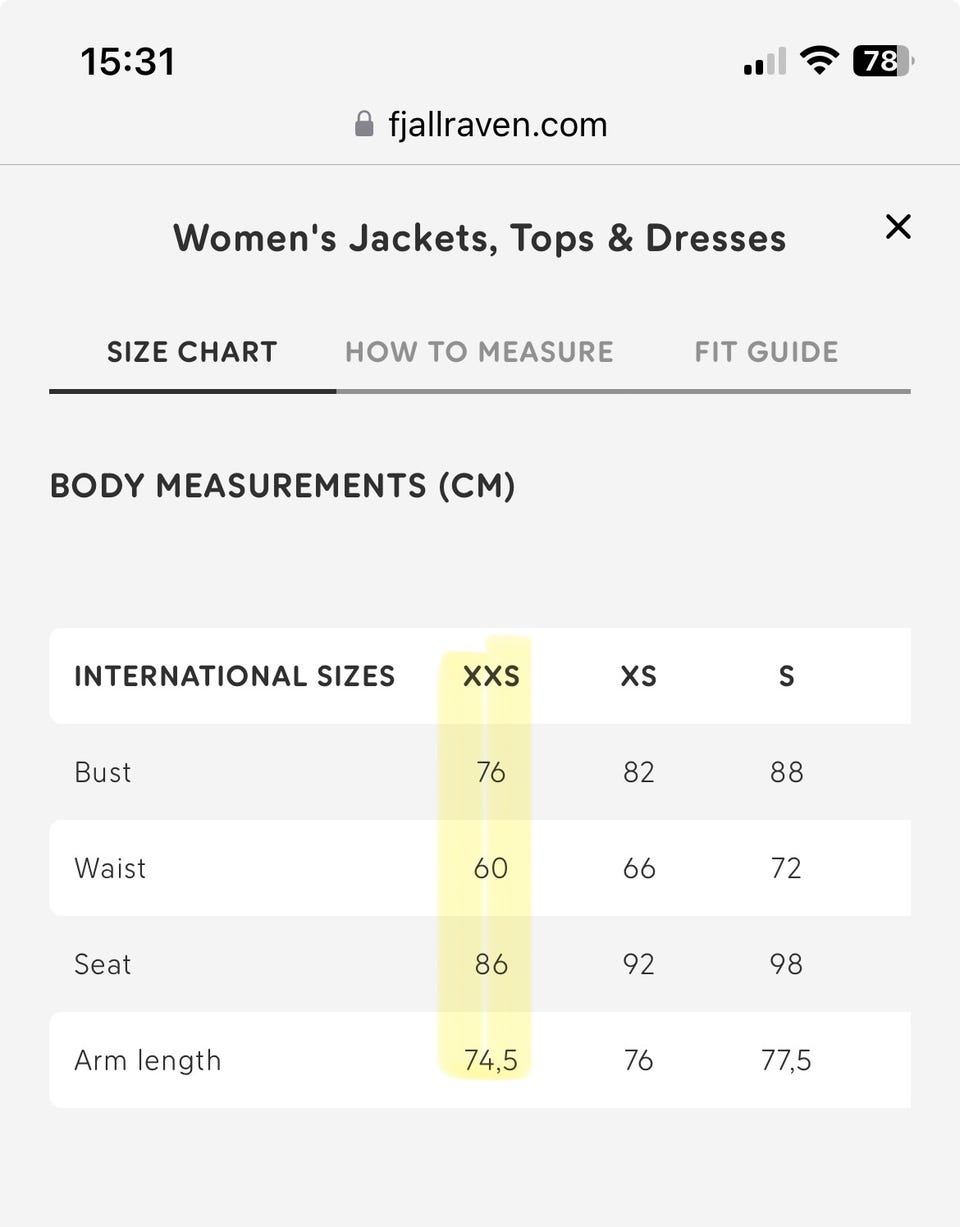Select the XS size column header
Image resolution: width=960 pixels, height=1227 pixels.
[x=639, y=676]
